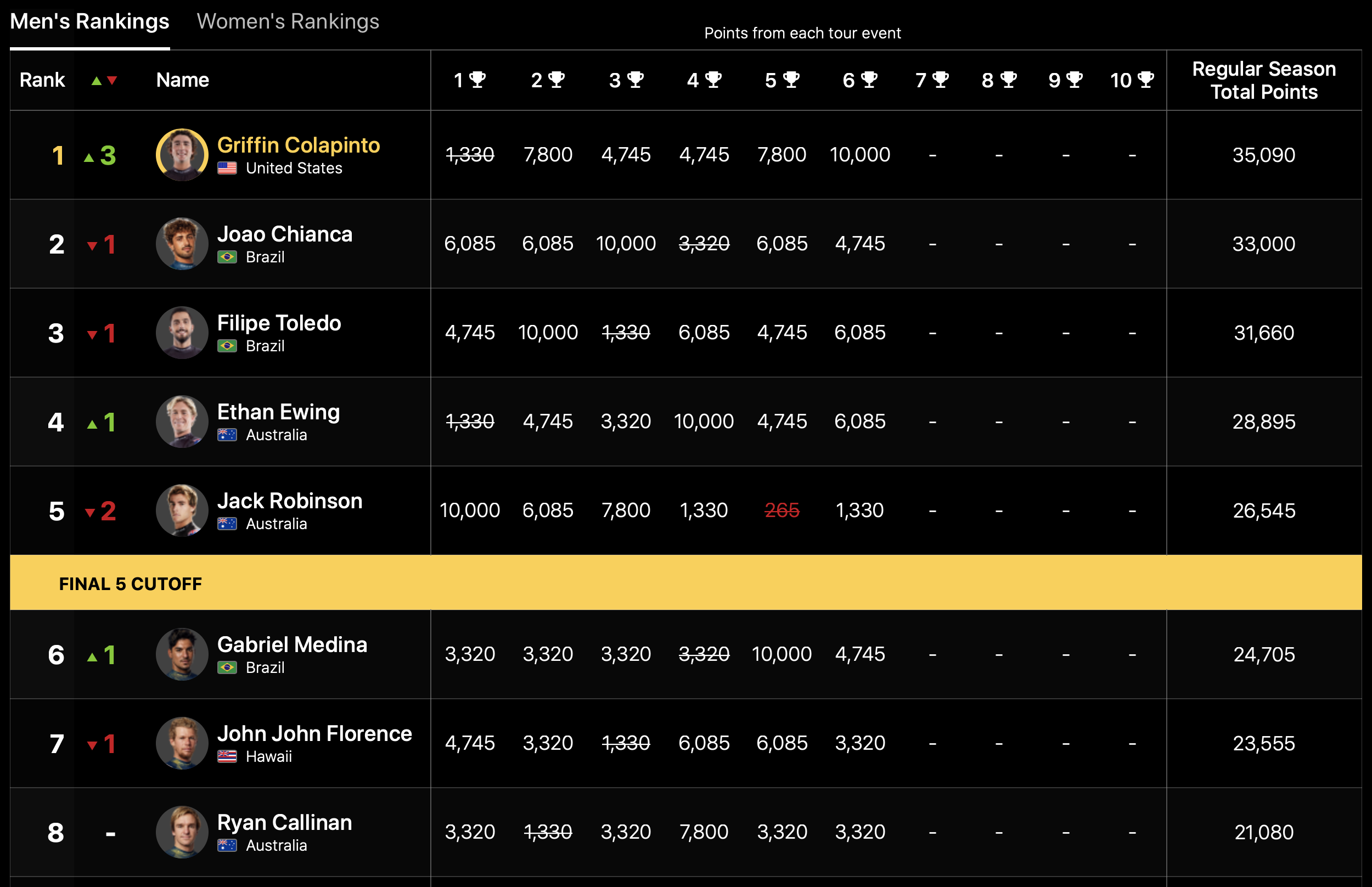Click Joao Chianca's avatar photo
The width and height of the screenshot is (1372, 887).
(182, 244)
